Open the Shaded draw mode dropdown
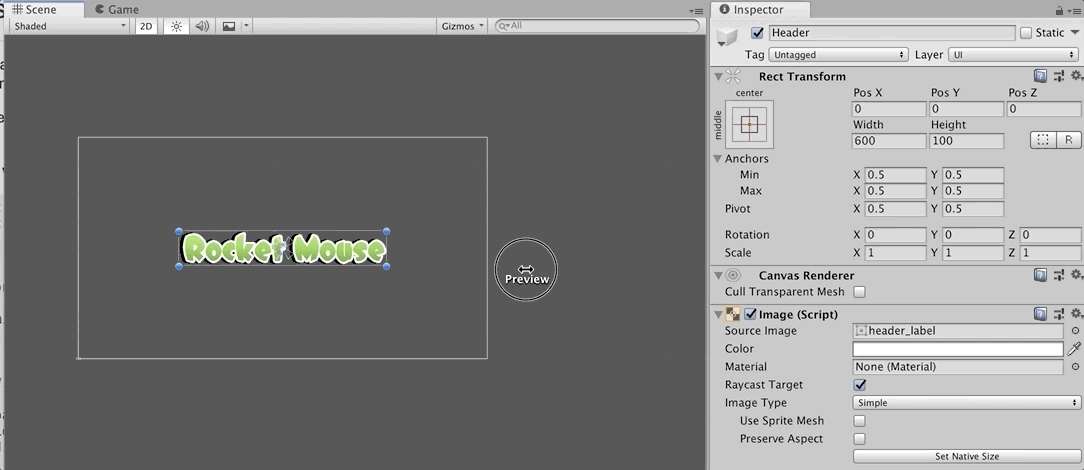The height and width of the screenshot is (470, 1084). pyautogui.click(x=70, y=26)
